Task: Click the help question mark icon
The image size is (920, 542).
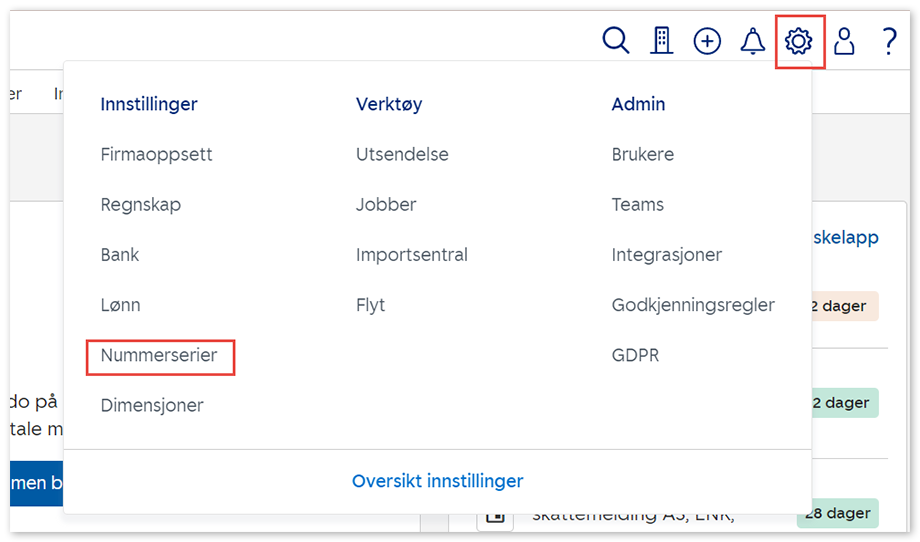Action: click(889, 41)
